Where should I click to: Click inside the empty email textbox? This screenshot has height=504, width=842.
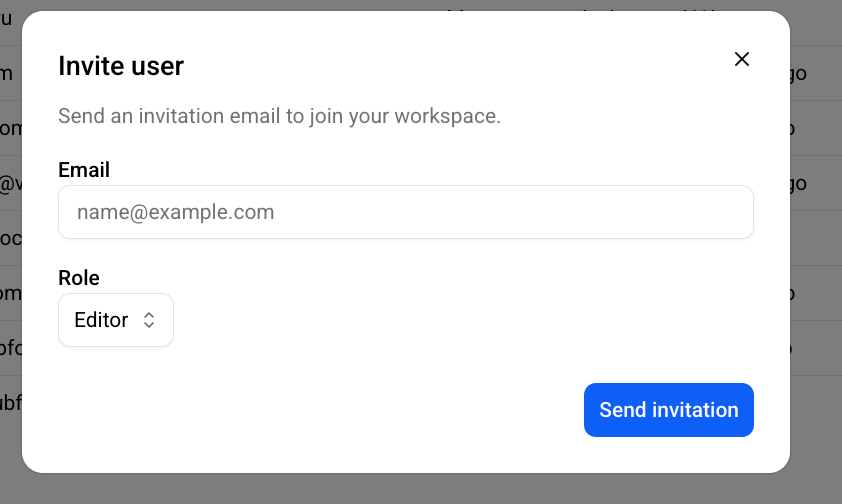tap(405, 212)
